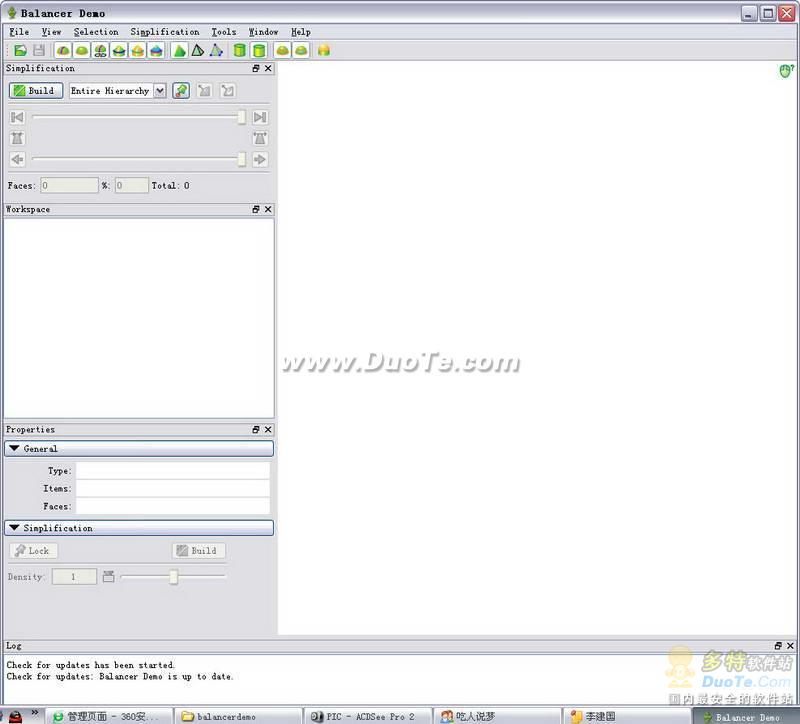Click the orange layered dome toolbar icon
Screen dimensions: 800x724
137,50
